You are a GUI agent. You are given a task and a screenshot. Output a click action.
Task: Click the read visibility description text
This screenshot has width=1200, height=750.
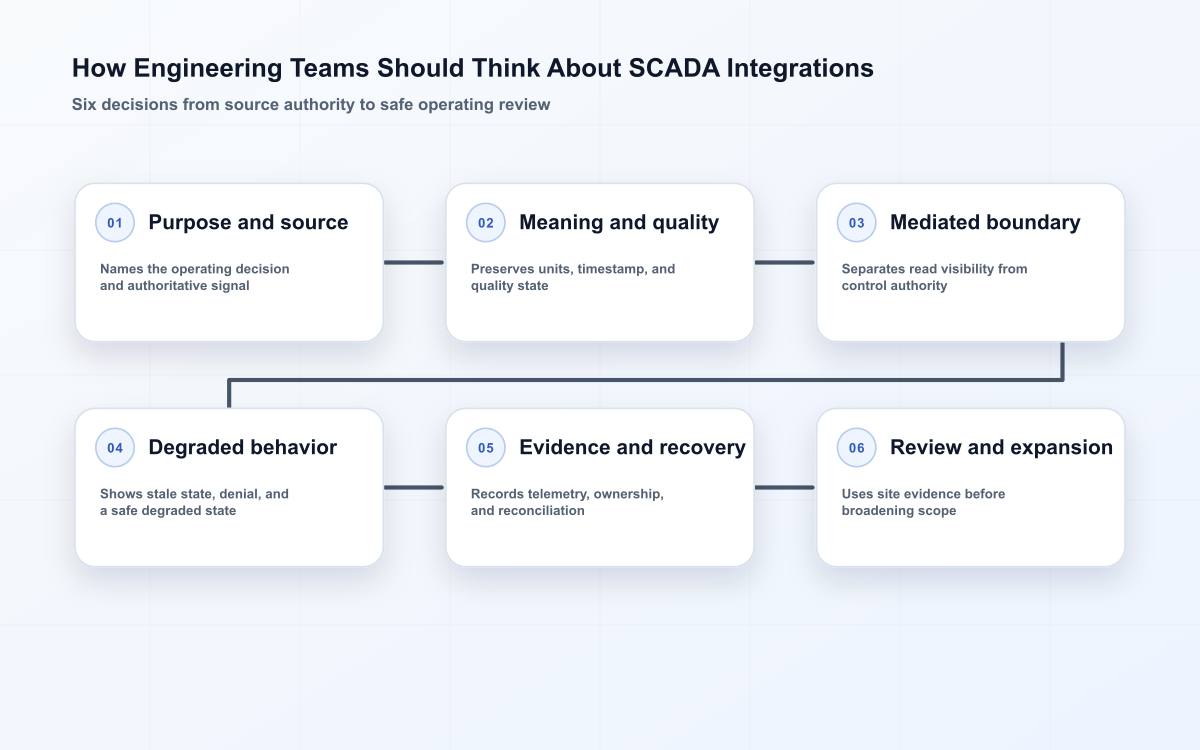coord(935,277)
